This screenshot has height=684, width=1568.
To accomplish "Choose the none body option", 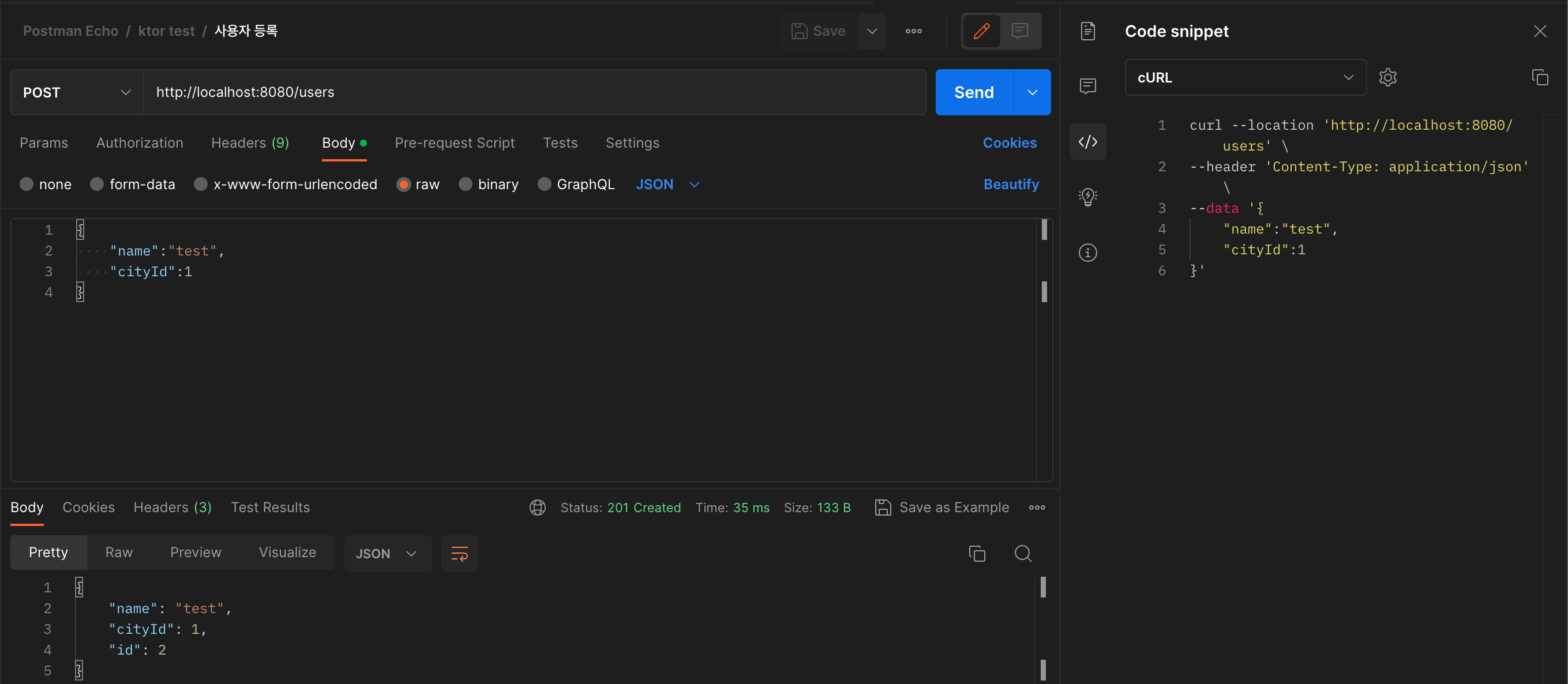I will (26, 185).
